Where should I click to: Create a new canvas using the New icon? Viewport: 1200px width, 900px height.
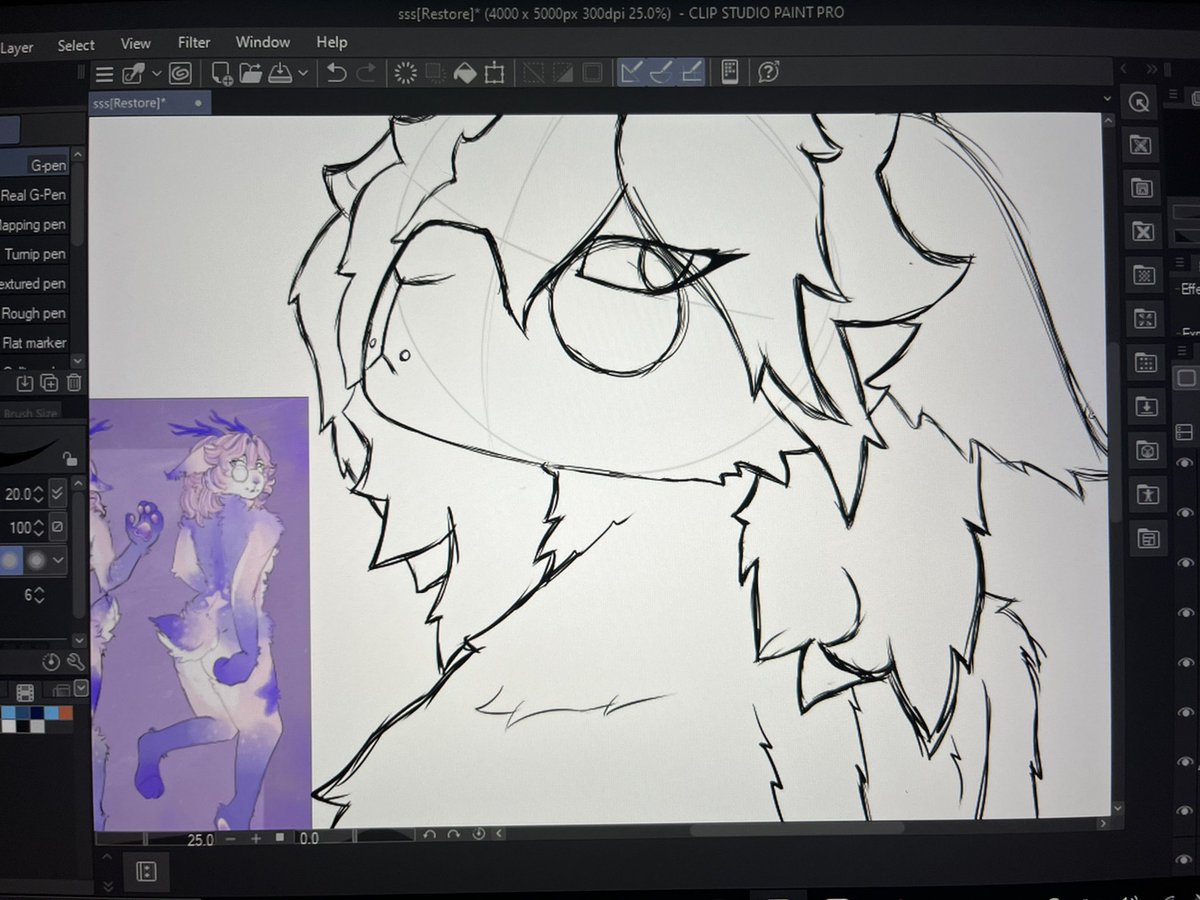pyautogui.click(x=221, y=72)
